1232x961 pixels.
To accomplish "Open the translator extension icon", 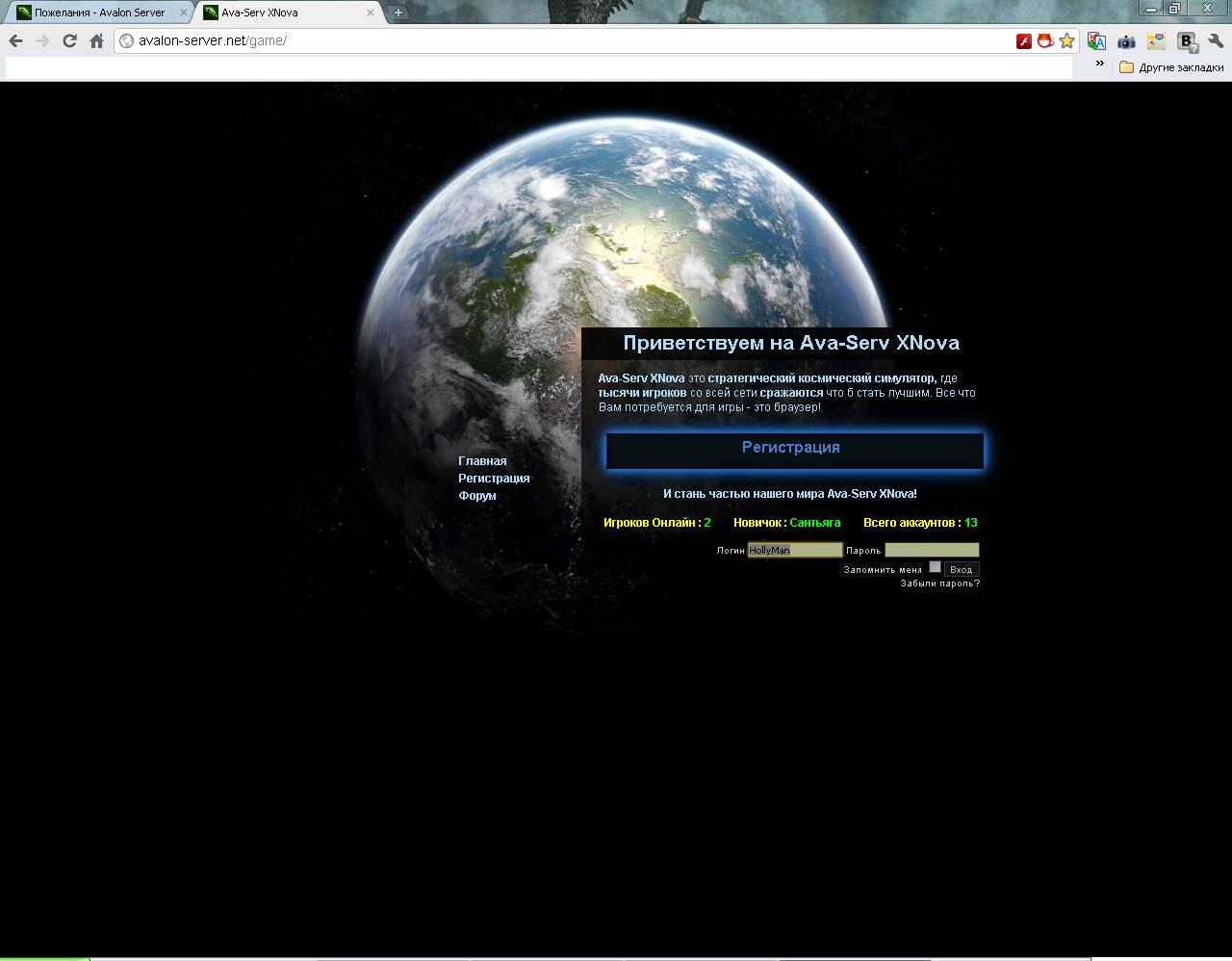I will coord(1096,40).
